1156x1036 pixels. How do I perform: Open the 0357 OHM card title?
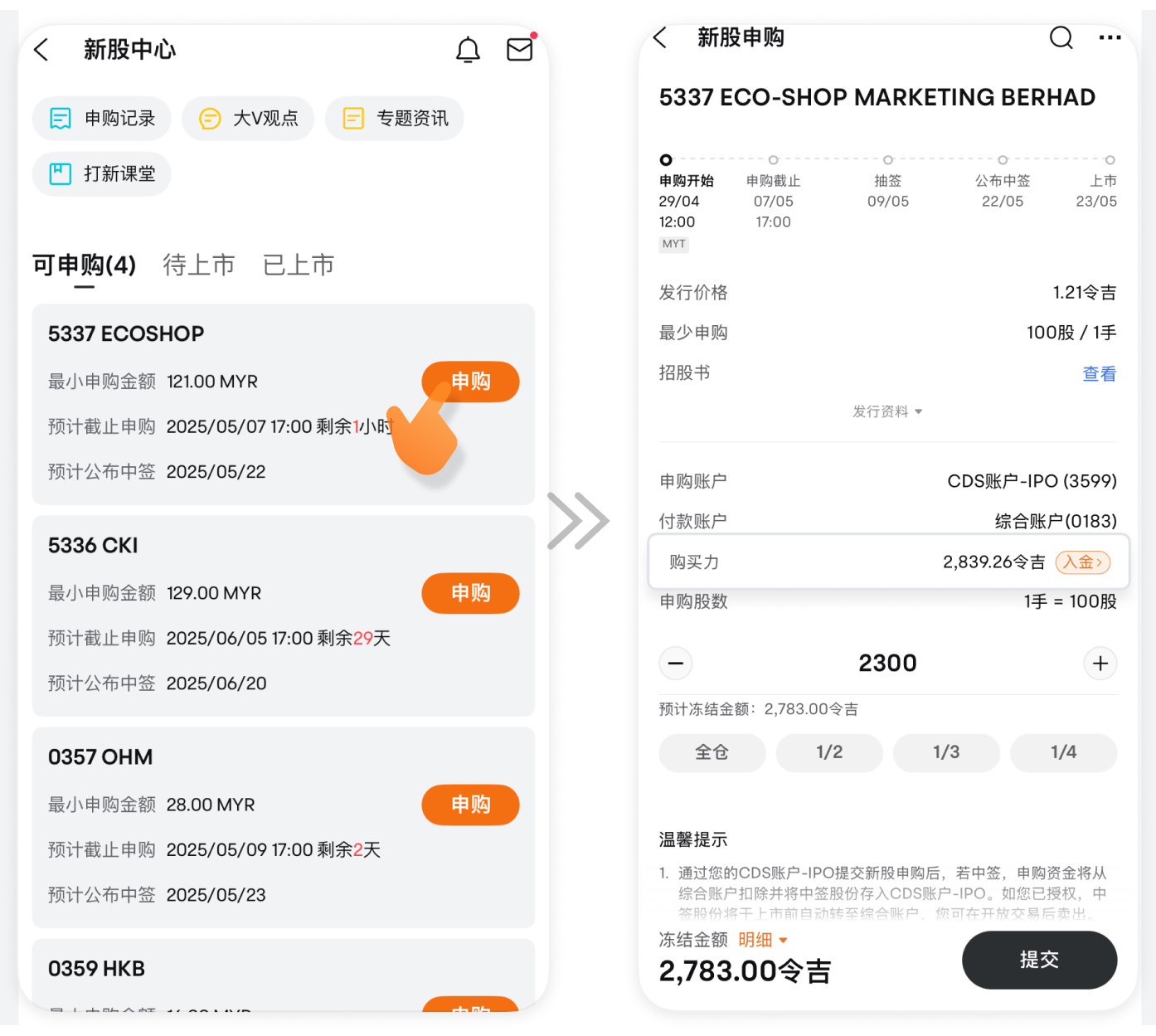pos(100,757)
